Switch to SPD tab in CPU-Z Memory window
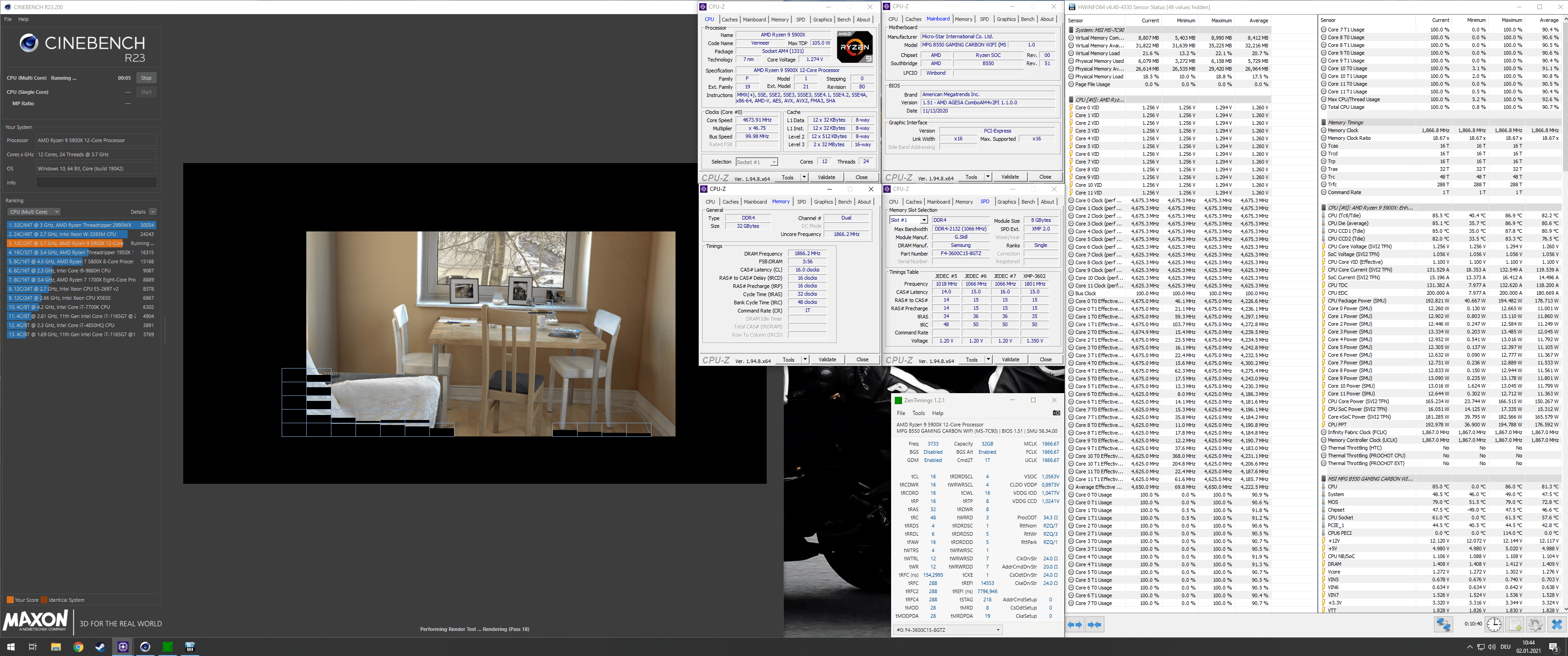This screenshot has width=1568, height=656. point(801,202)
